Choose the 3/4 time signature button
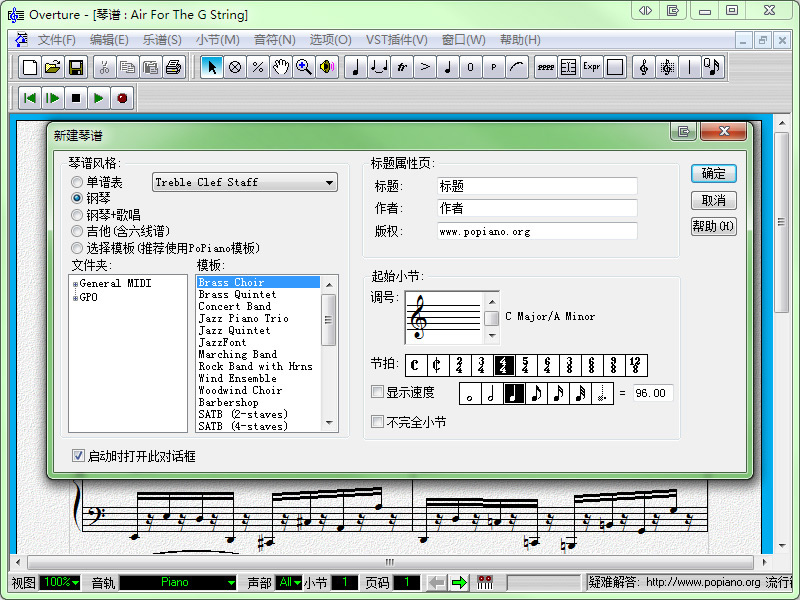Screen dimensions: 800x600 [481, 365]
